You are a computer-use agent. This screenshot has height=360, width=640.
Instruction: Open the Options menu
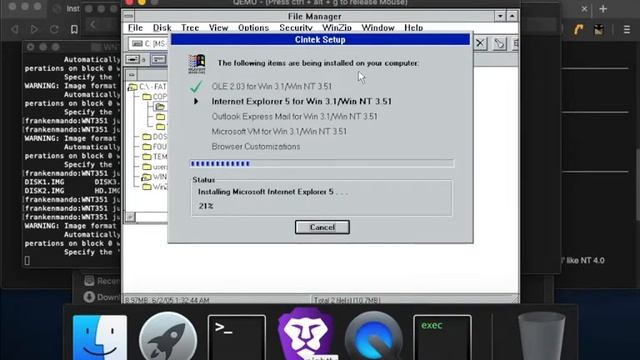coord(253,28)
